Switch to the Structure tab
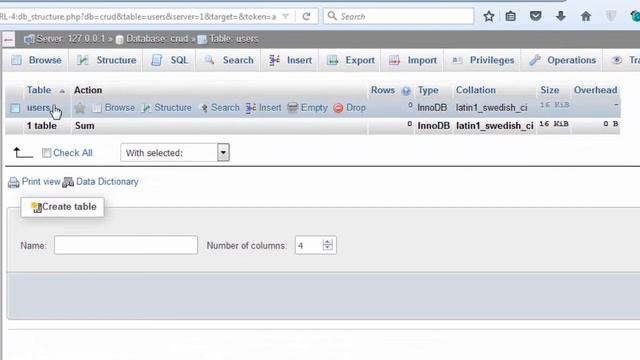The width and height of the screenshot is (640, 360). point(106,60)
